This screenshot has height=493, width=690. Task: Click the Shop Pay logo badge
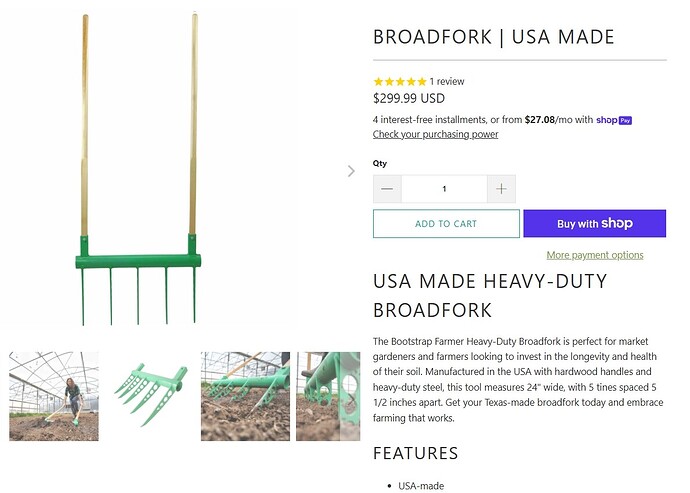[613, 120]
